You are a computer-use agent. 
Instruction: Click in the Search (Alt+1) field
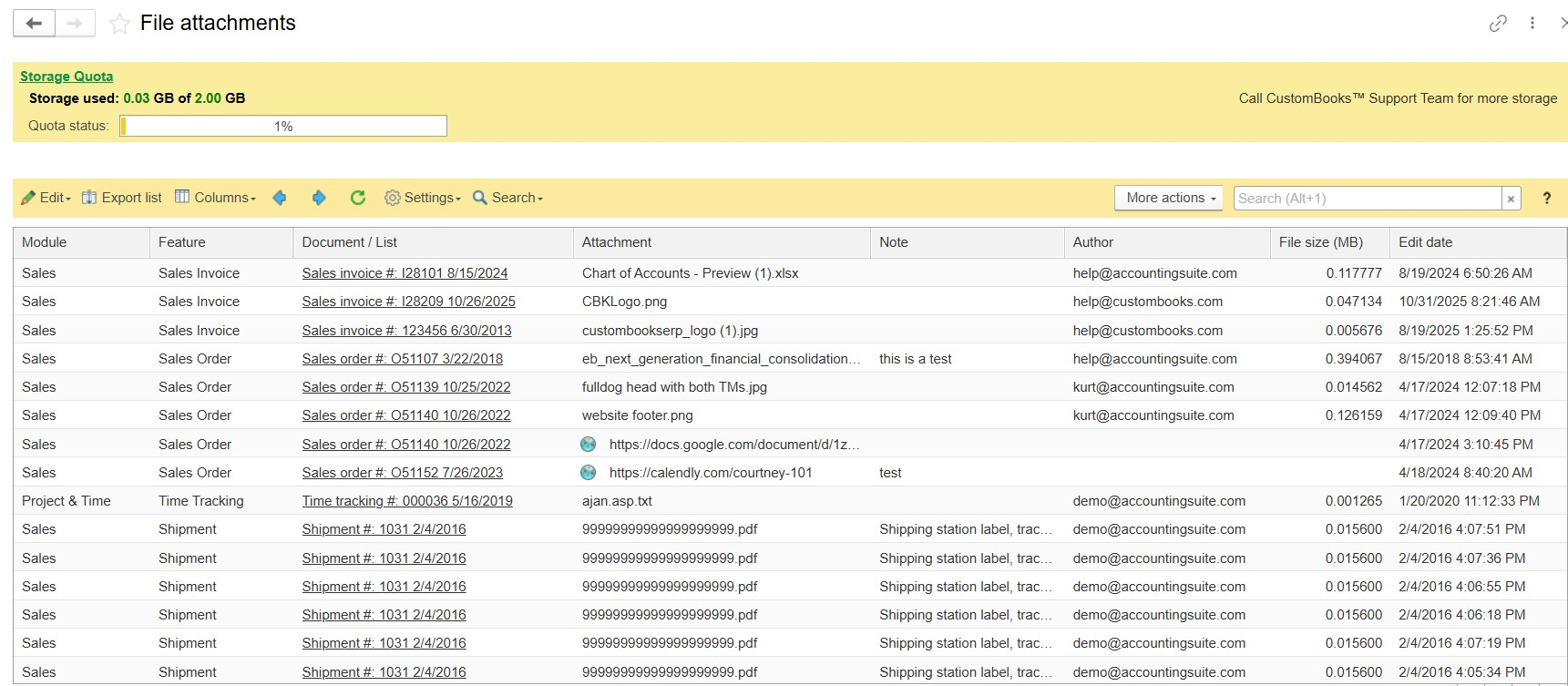tap(1366, 199)
